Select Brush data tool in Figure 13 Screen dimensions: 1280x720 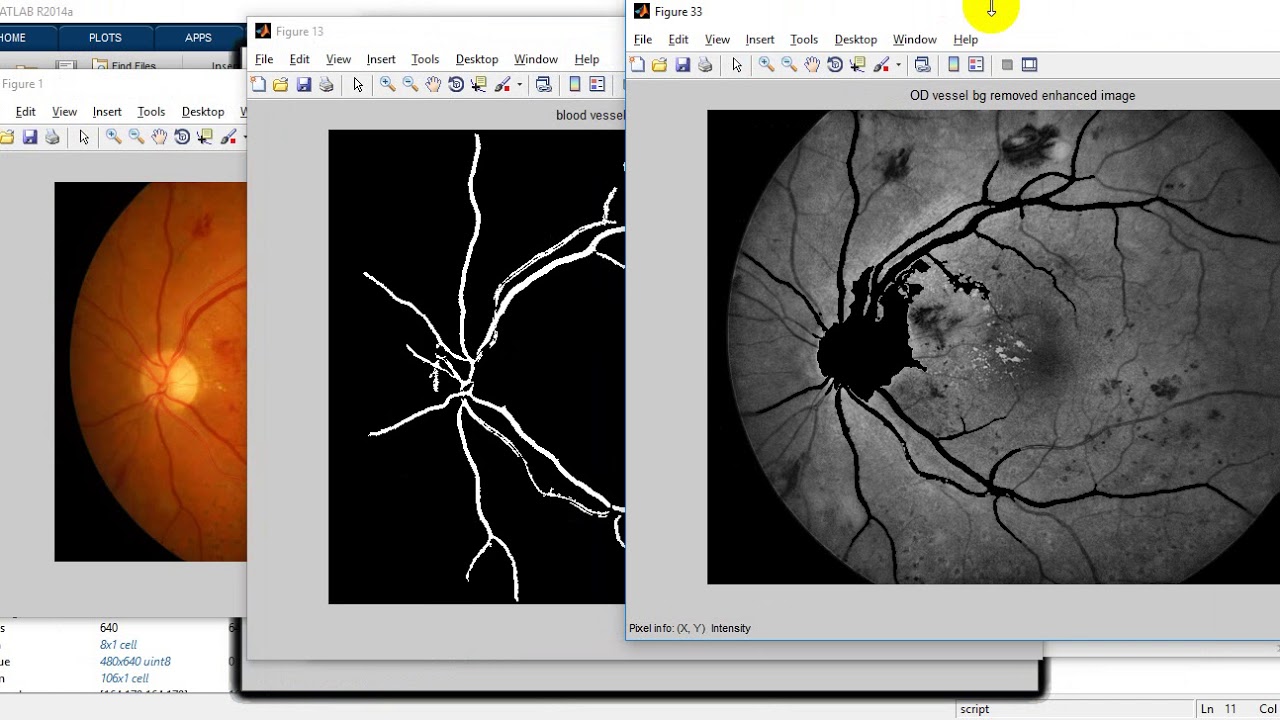click(502, 85)
